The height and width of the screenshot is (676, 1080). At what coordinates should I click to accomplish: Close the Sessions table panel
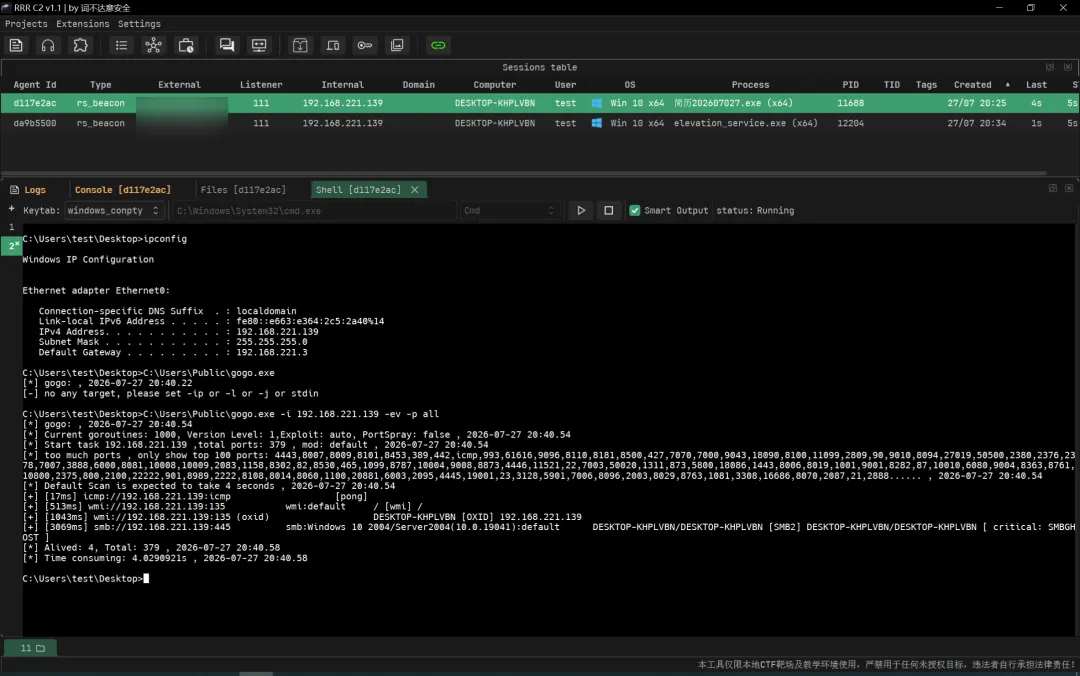(x=1068, y=67)
